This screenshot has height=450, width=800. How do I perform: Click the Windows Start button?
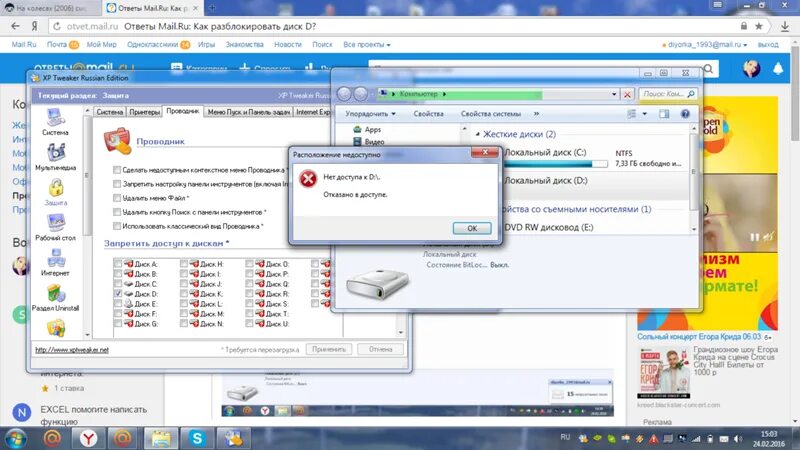15,438
